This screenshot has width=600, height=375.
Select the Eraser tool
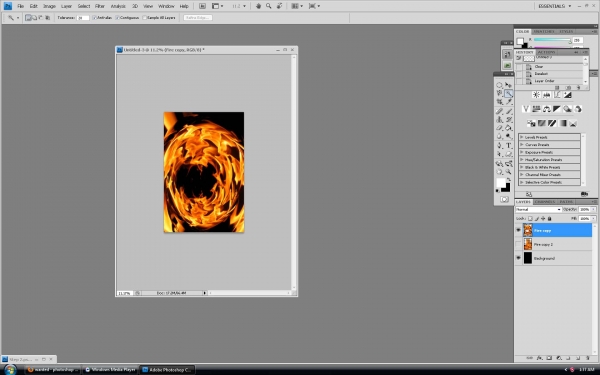[x=499, y=128]
